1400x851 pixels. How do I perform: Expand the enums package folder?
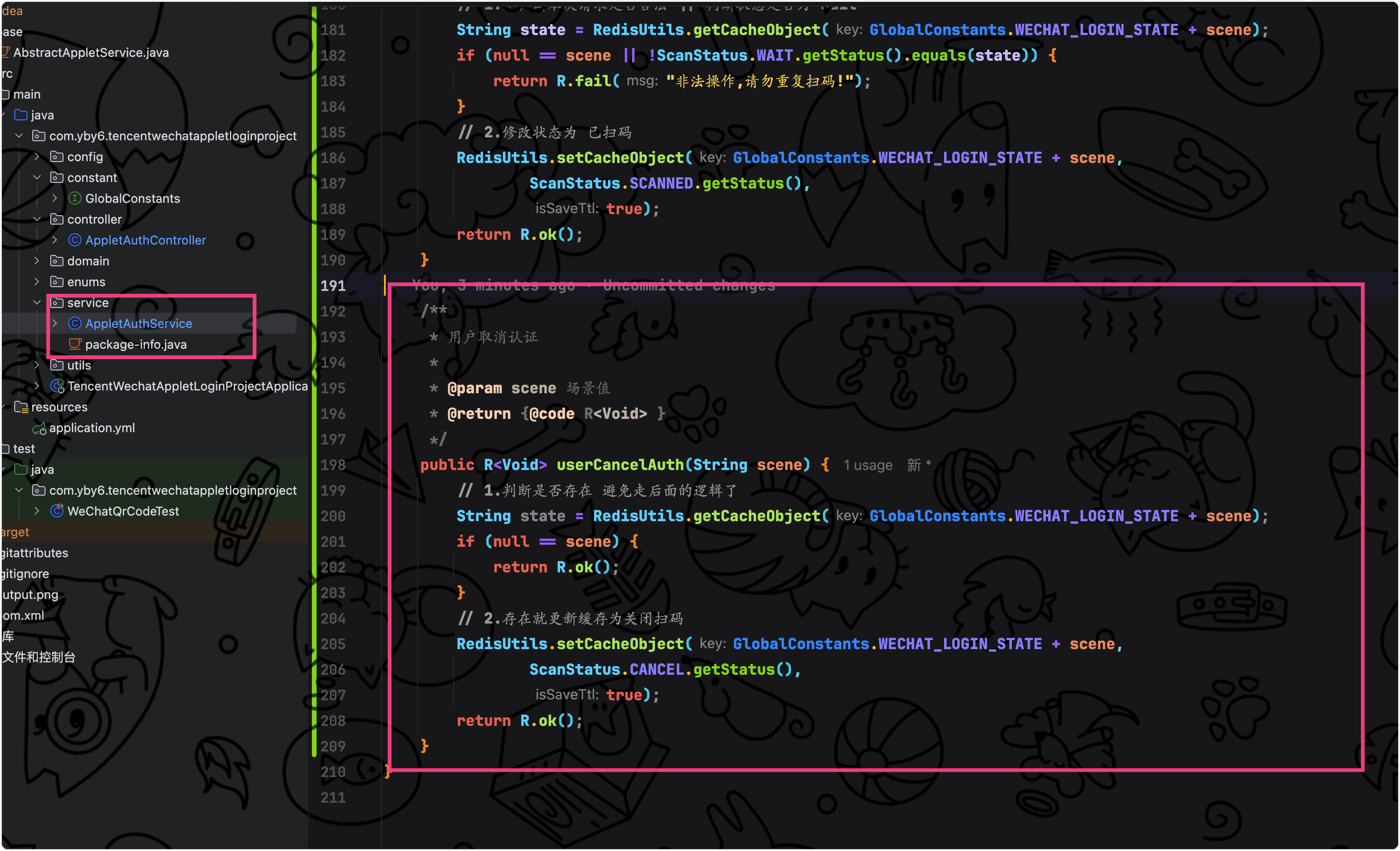tap(37, 281)
